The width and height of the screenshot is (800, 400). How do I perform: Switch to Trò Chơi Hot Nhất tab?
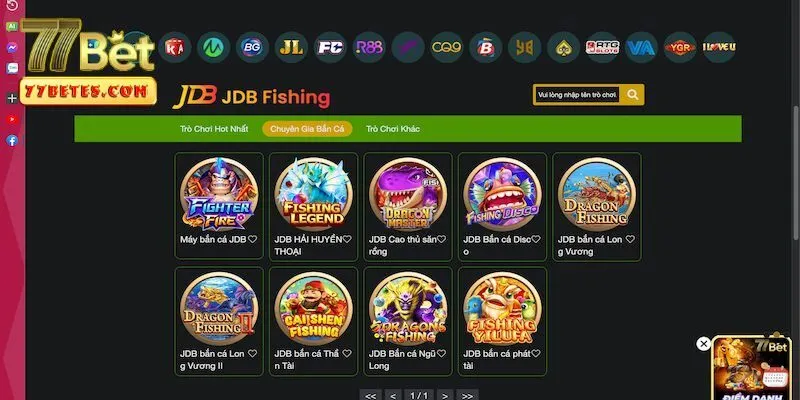point(214,129)
